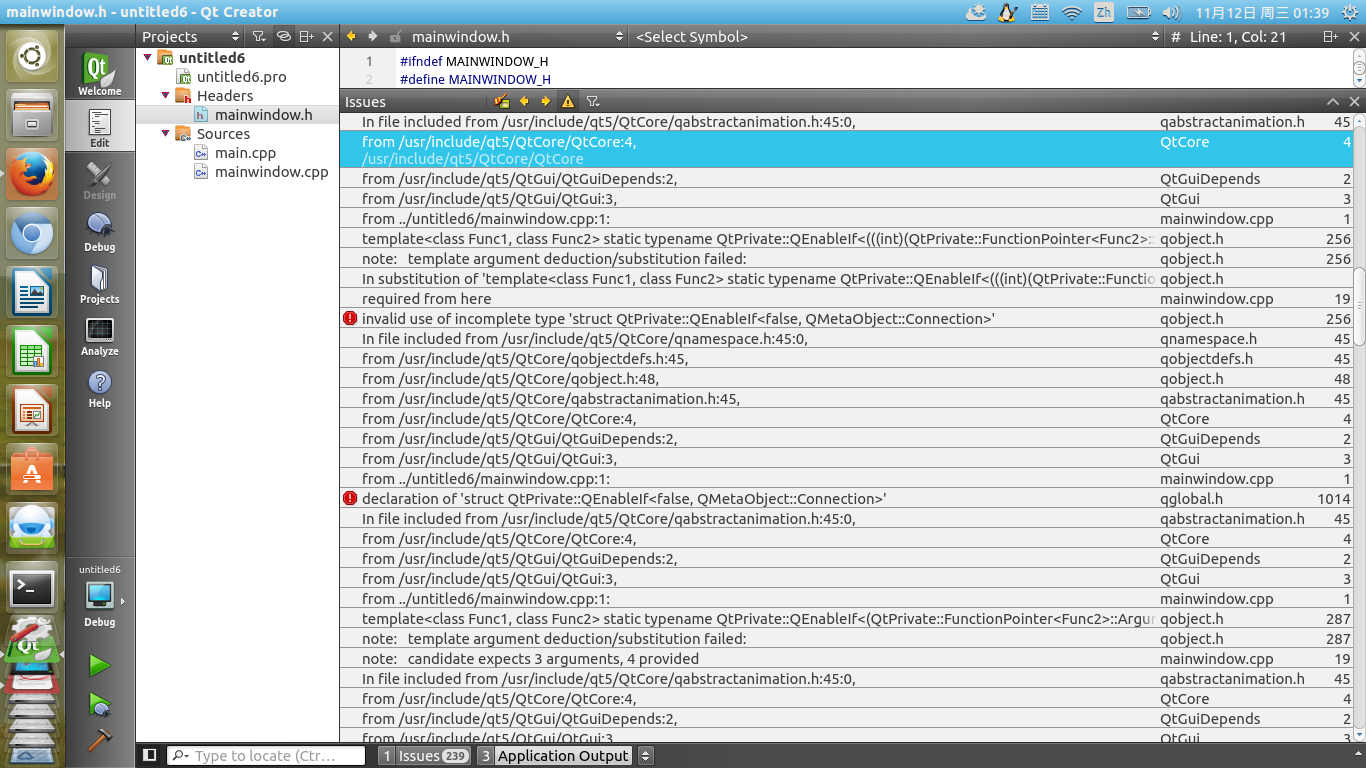Split the editor view

pyautogui.click(x=1331, y=36)
